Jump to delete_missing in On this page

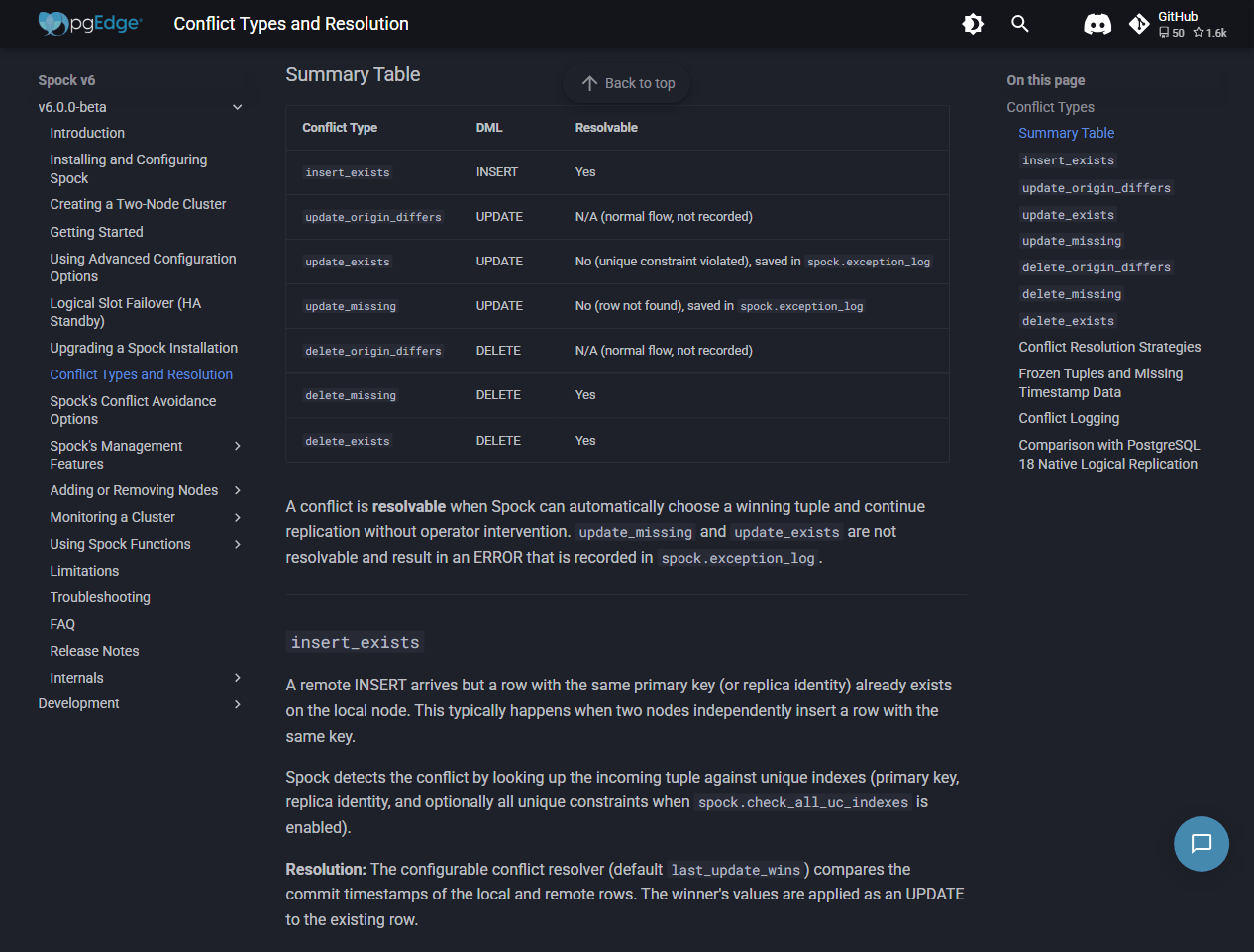point(1072,294)
